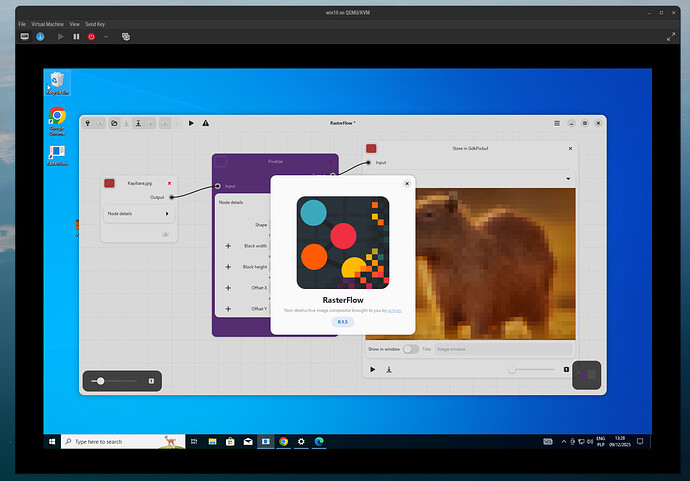
Task: Close the RasterFlow About dialog
Action: pyautogui.click(x=406, y=183)
